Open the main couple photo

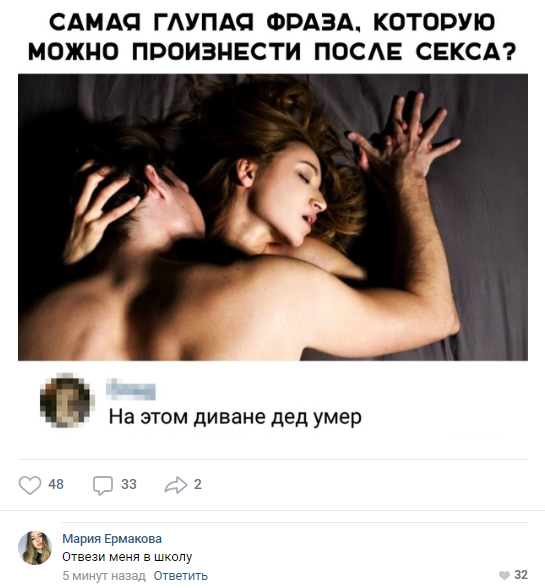tap(273, 217)
